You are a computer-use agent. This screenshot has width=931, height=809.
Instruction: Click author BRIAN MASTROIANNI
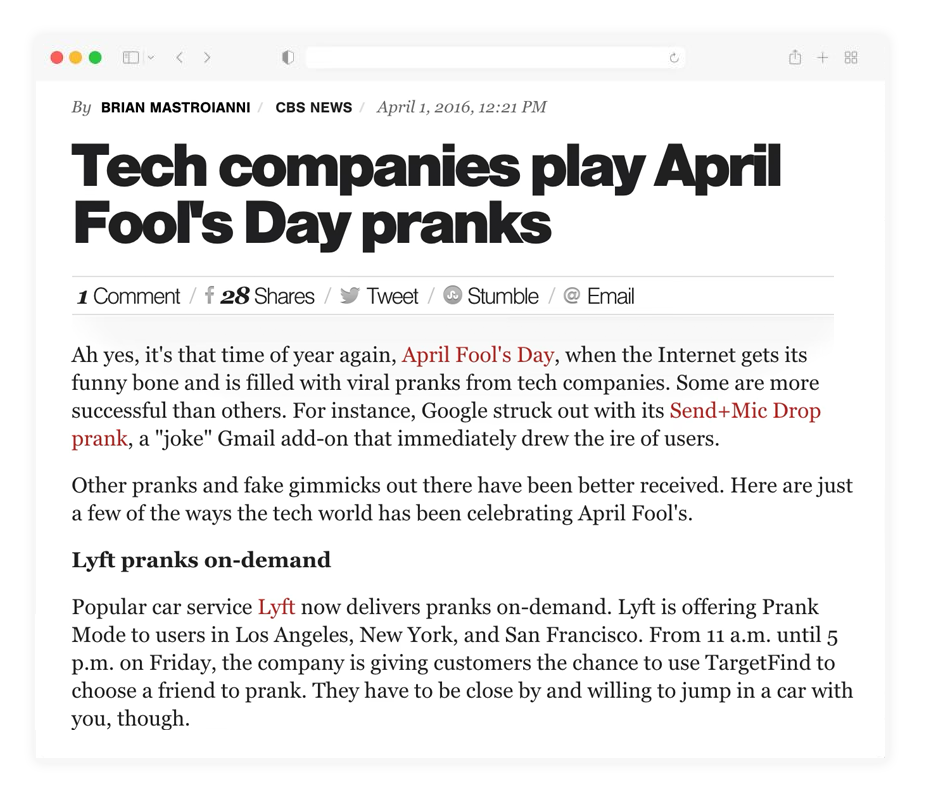coord(175,107)
